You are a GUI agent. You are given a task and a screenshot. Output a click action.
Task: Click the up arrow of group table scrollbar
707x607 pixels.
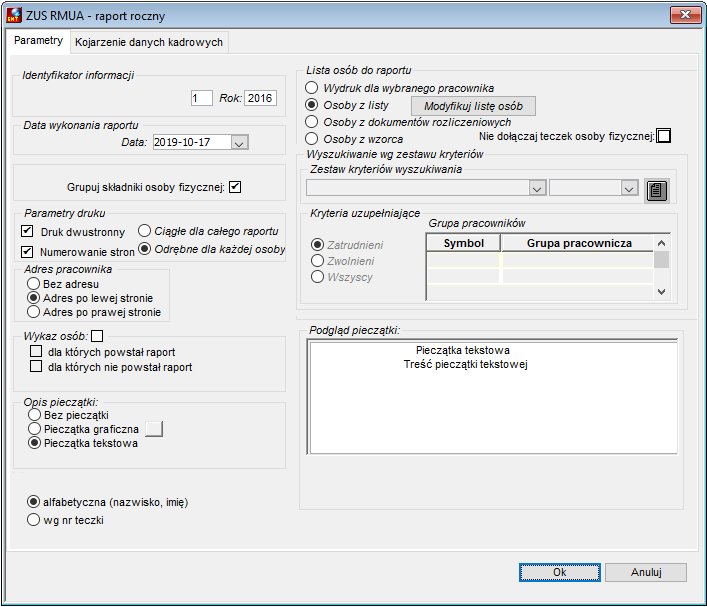[x=661, y=244]
